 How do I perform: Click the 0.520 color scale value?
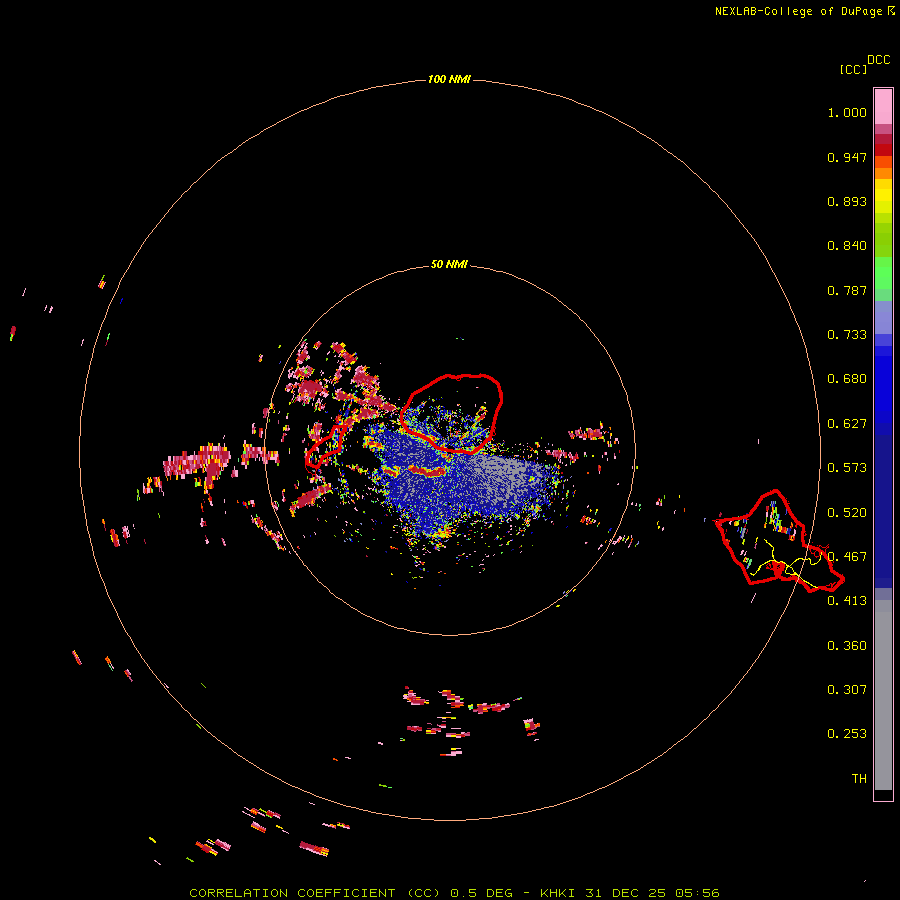click(x=847, y=513)
